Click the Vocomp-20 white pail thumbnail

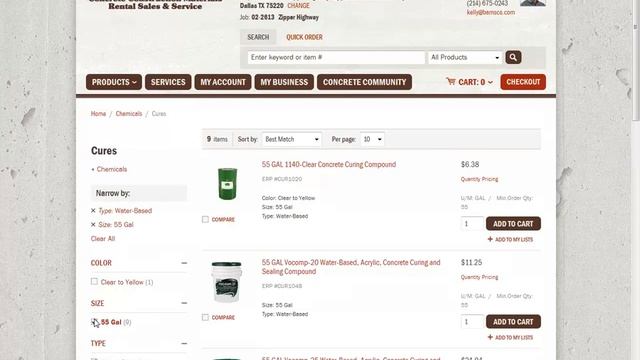pos(227,282)
